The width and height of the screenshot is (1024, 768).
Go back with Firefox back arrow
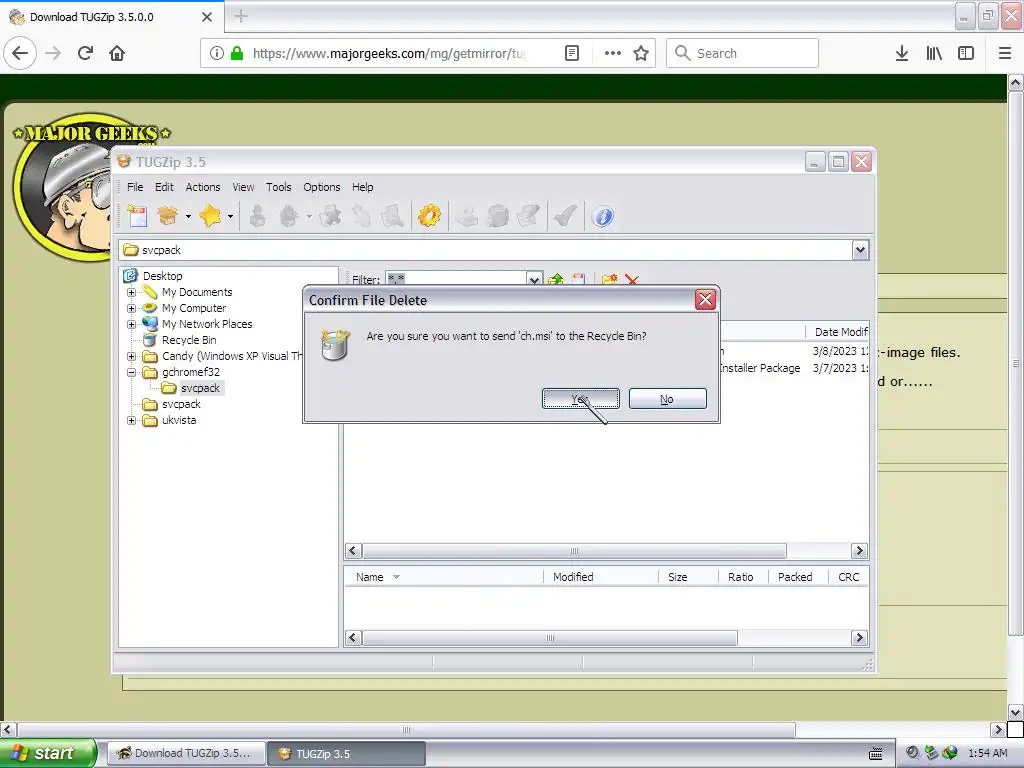[20, 54]
